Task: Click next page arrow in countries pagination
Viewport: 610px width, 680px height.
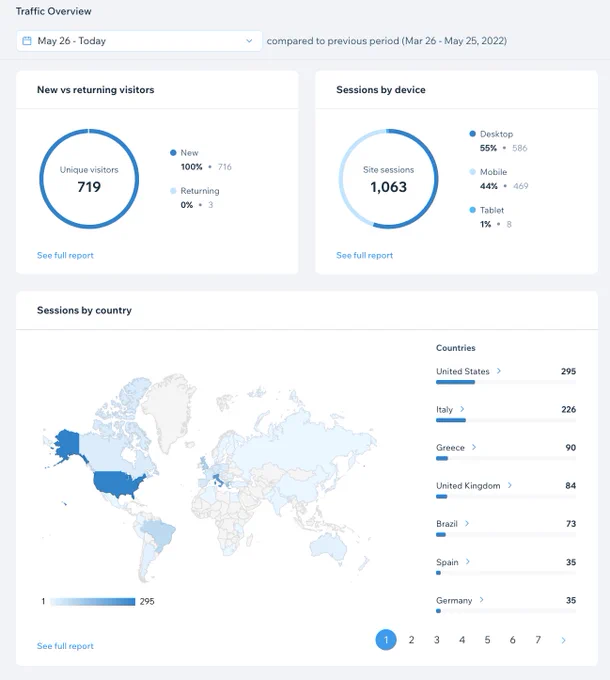Action: tap(563, 640)
